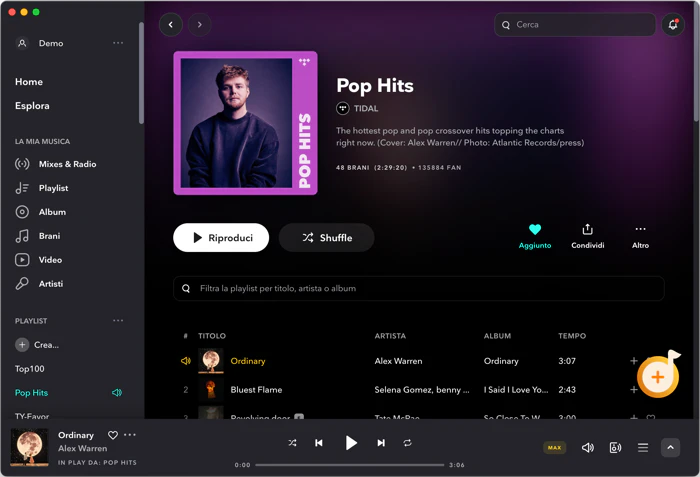Open the Altro more options menu
700x477 pixels.
click(640, 236)
